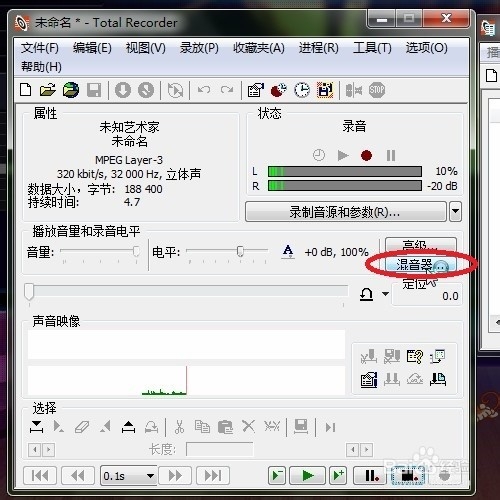Click the Undo arrow icon
Screen dimensions: 500x500
tap(204, 90)
